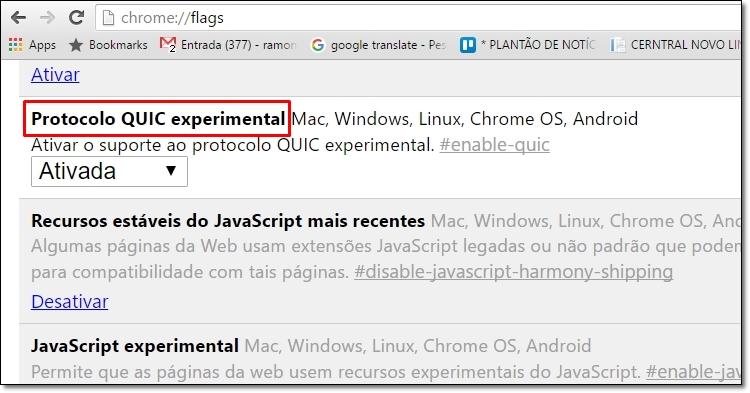Open the Apps grid shortcut

33,45
